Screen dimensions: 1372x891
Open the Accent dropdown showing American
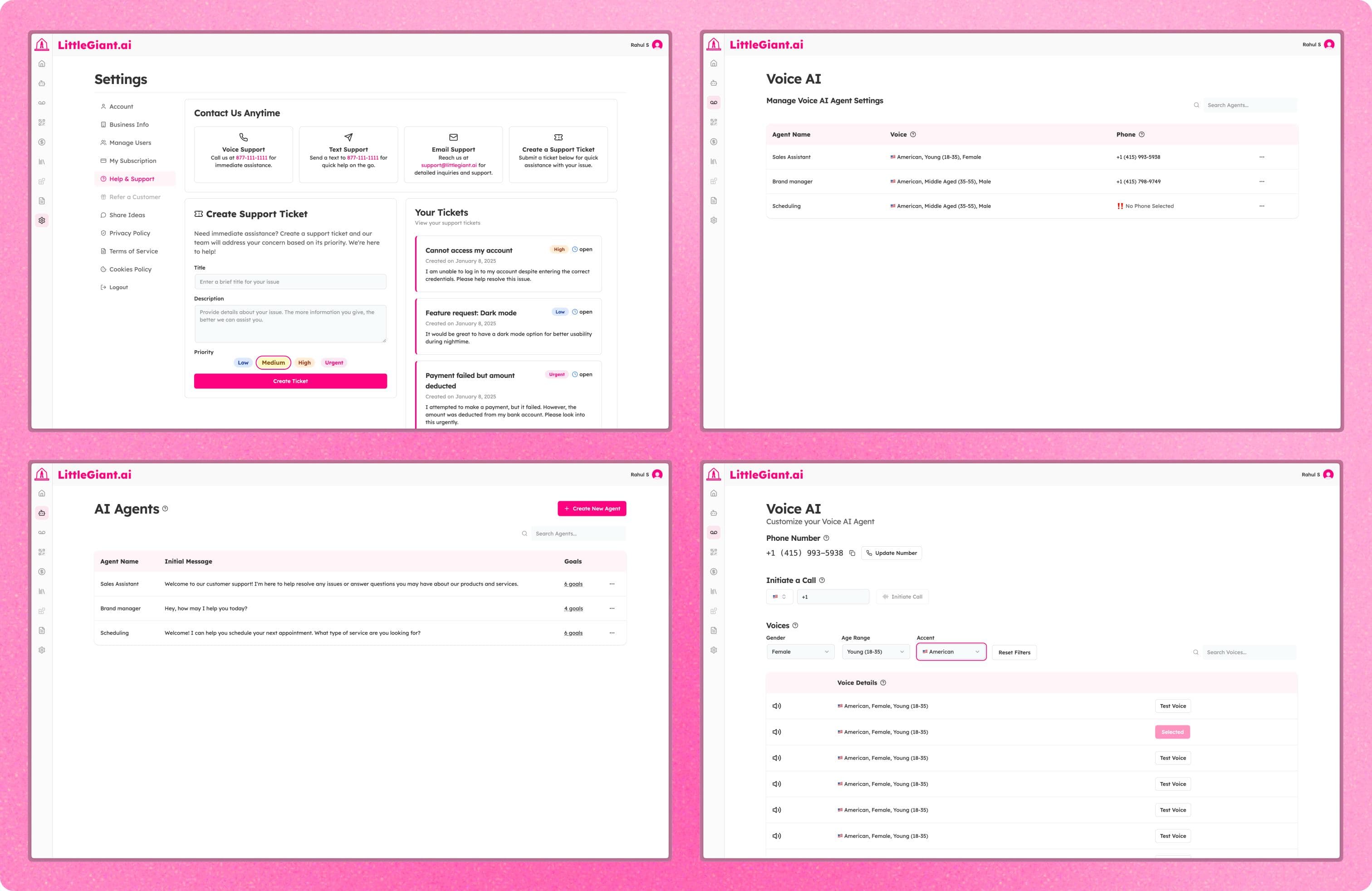tap(951, 652)
